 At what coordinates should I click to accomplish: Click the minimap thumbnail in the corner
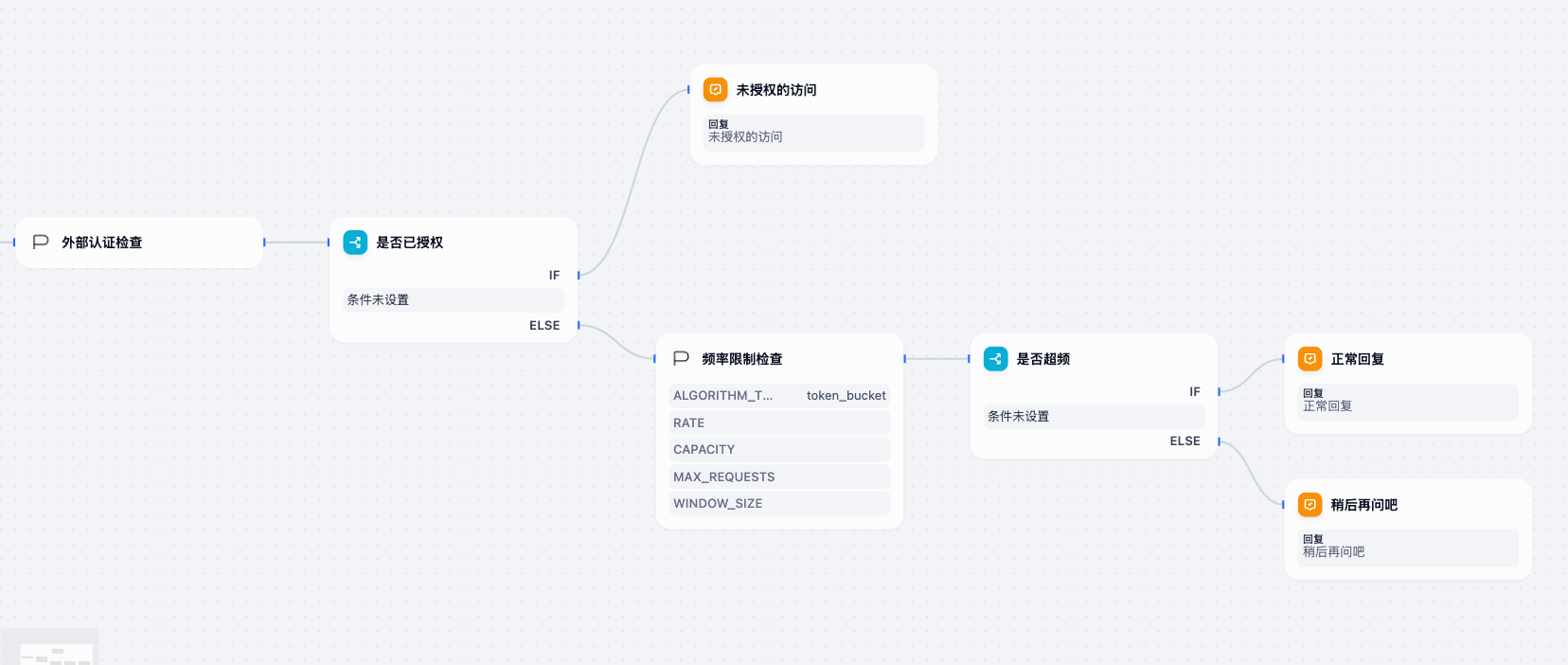tap(55, 654)
